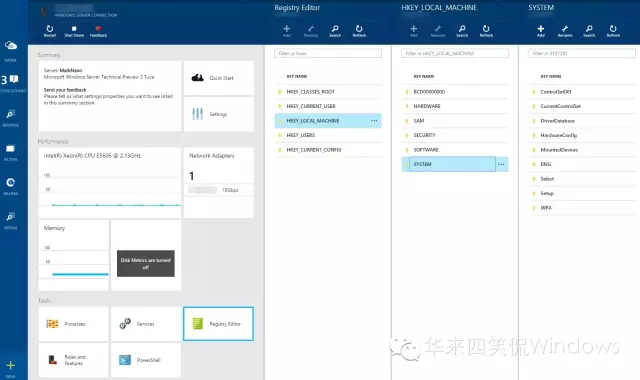640x380 pixels.
Task: Open the Registry Editor tool tile
Action: coord(218,324)
